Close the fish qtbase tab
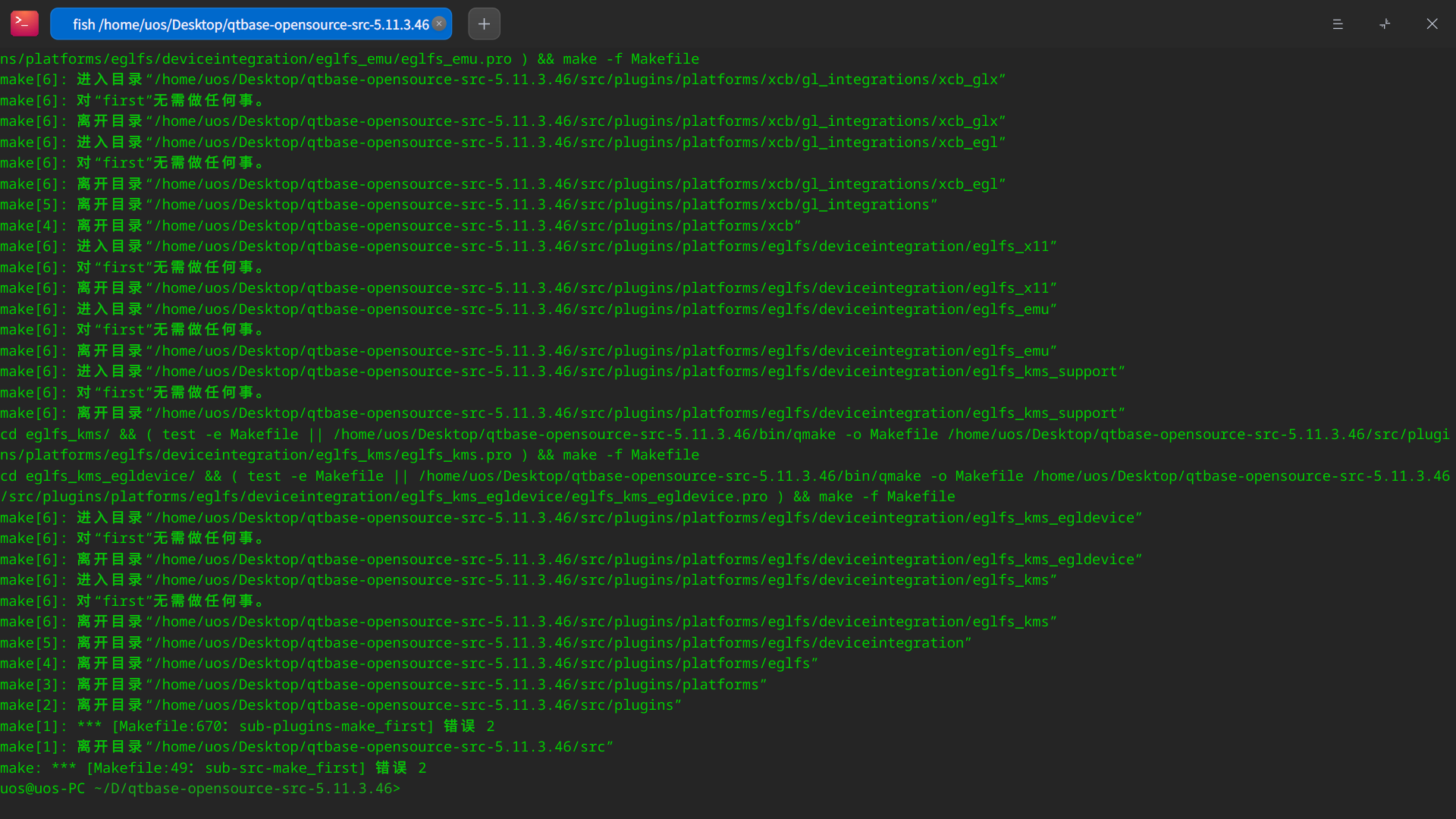The image size is (1456, 819). pos(439,24)
